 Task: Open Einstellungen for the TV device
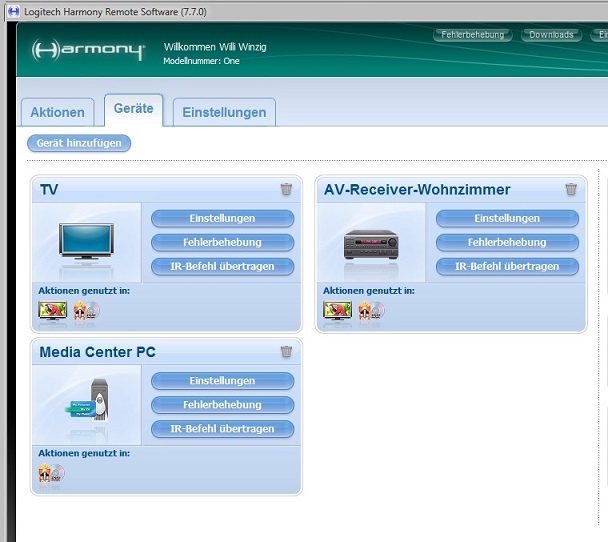click(x=223, y=219)
